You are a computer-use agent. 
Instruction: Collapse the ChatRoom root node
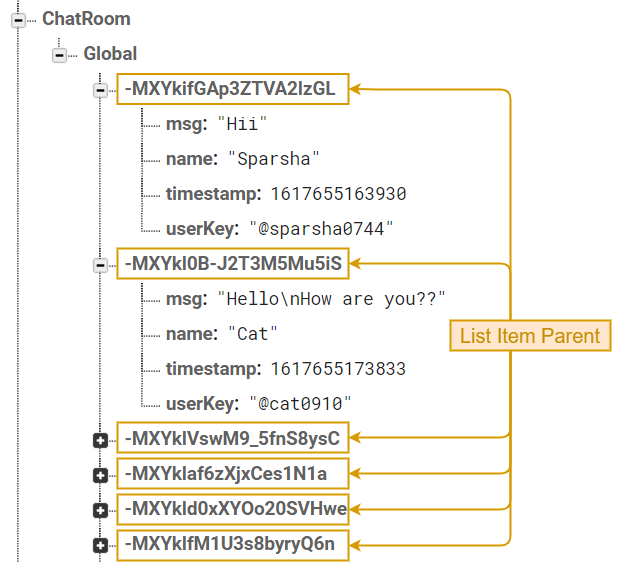18,19
